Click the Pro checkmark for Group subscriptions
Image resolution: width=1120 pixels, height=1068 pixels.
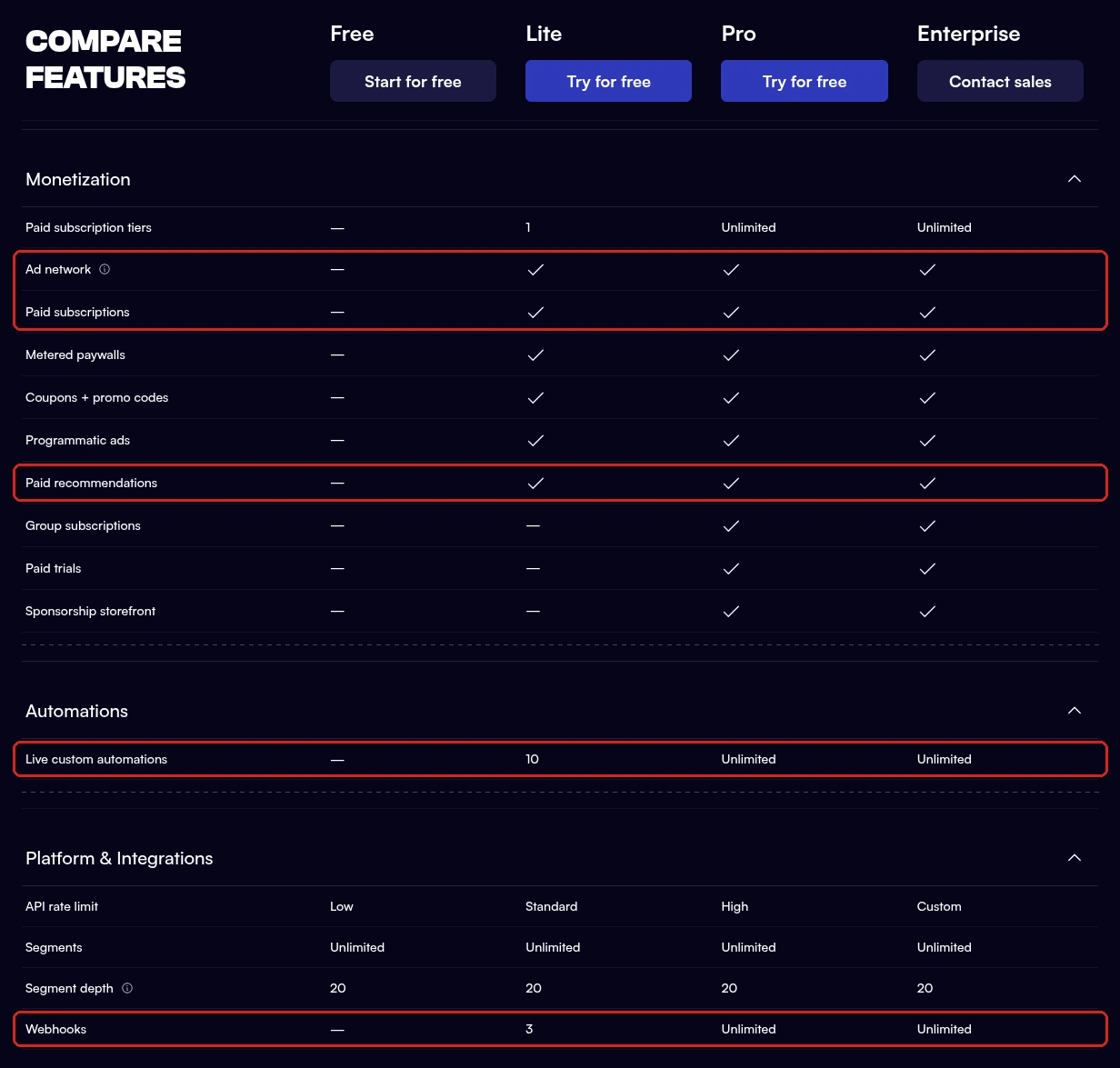click(731, 526)
